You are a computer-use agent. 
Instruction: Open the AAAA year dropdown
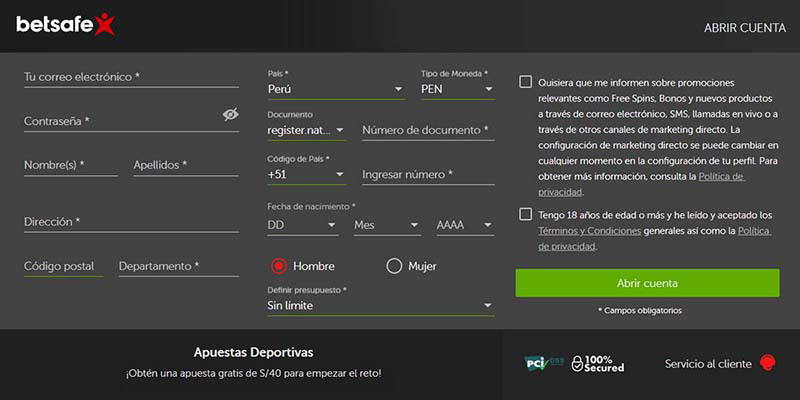[465, 225]
